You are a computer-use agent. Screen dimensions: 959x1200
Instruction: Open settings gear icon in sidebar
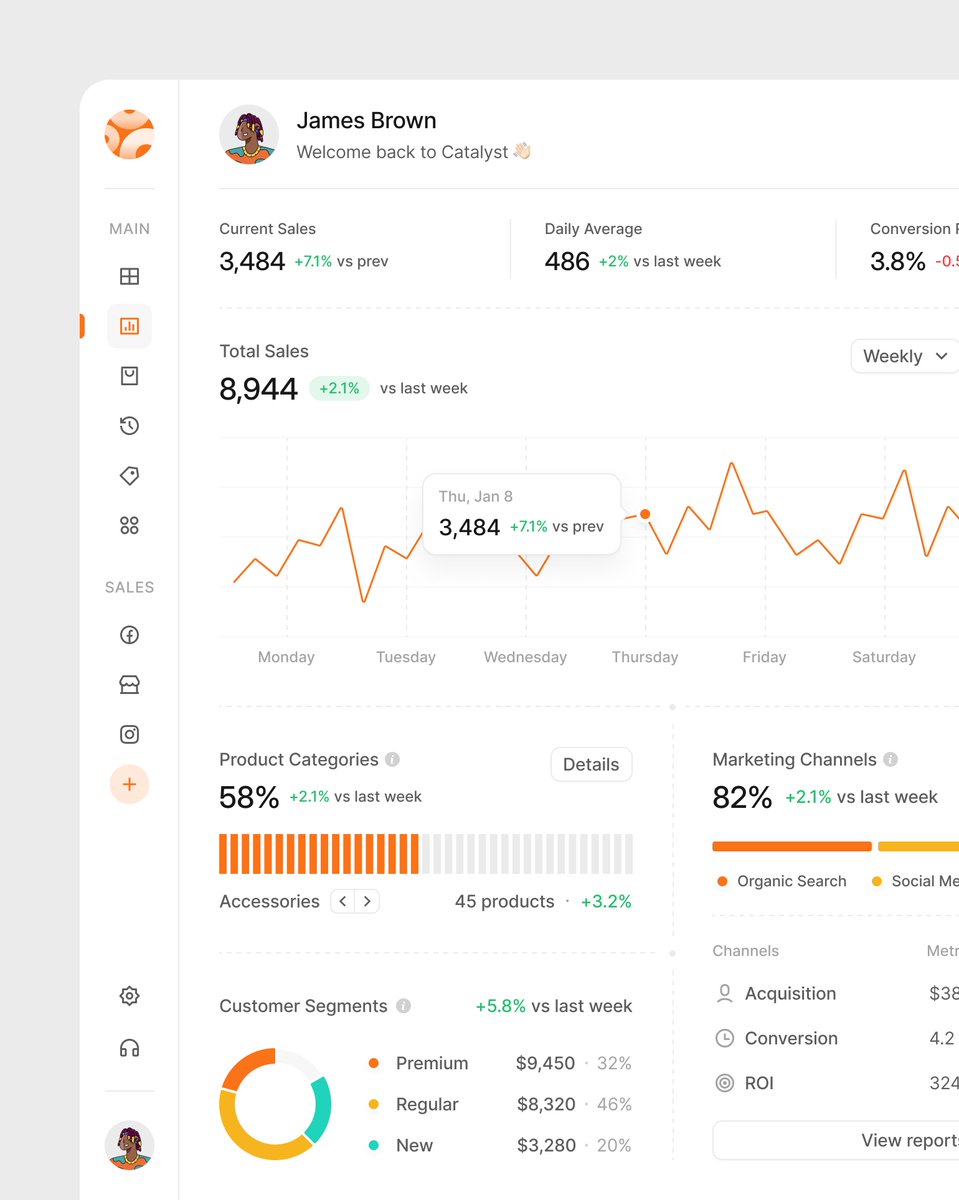(x=129, y=996)
